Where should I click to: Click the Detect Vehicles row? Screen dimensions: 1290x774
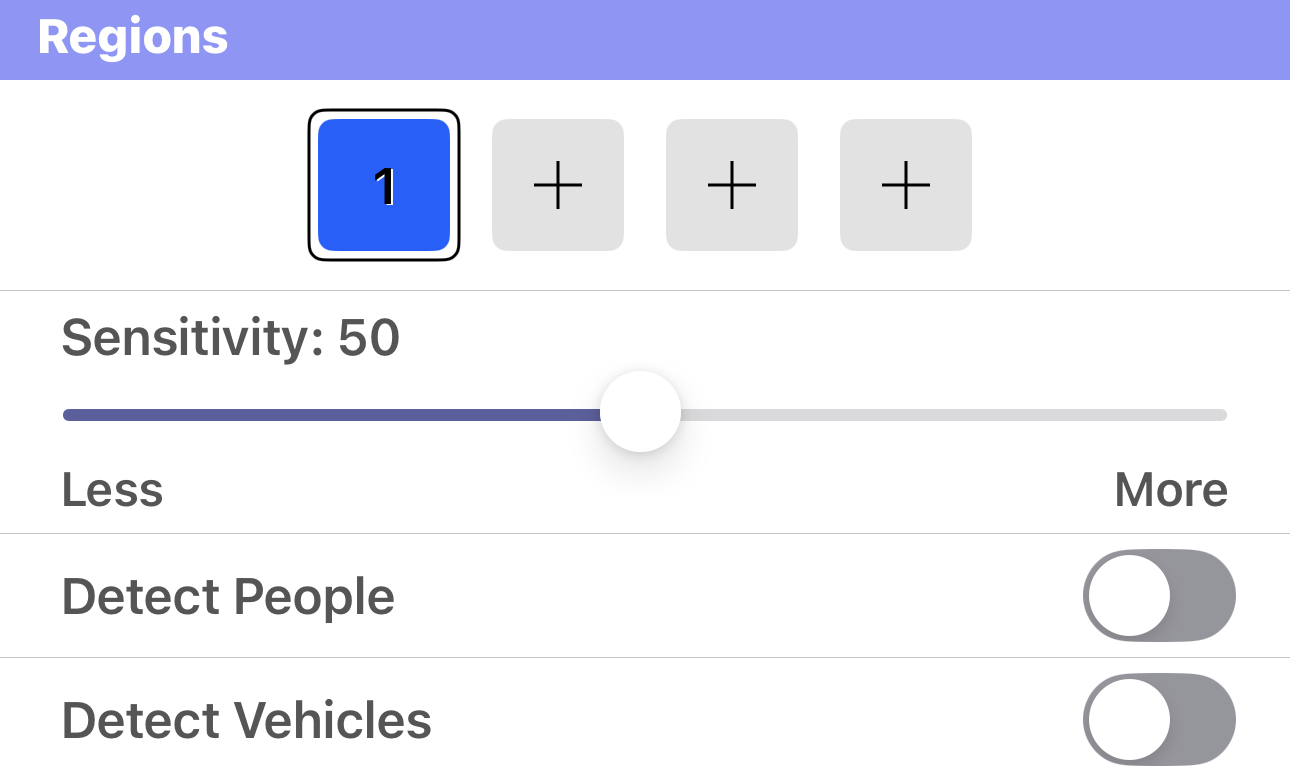point(645,719)
